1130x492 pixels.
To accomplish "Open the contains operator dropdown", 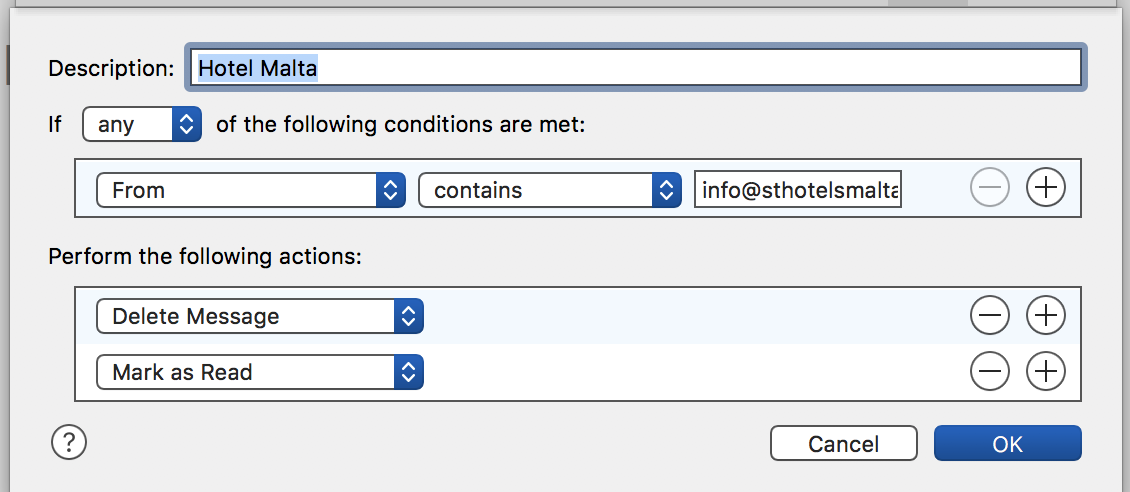I will (549, 190).
